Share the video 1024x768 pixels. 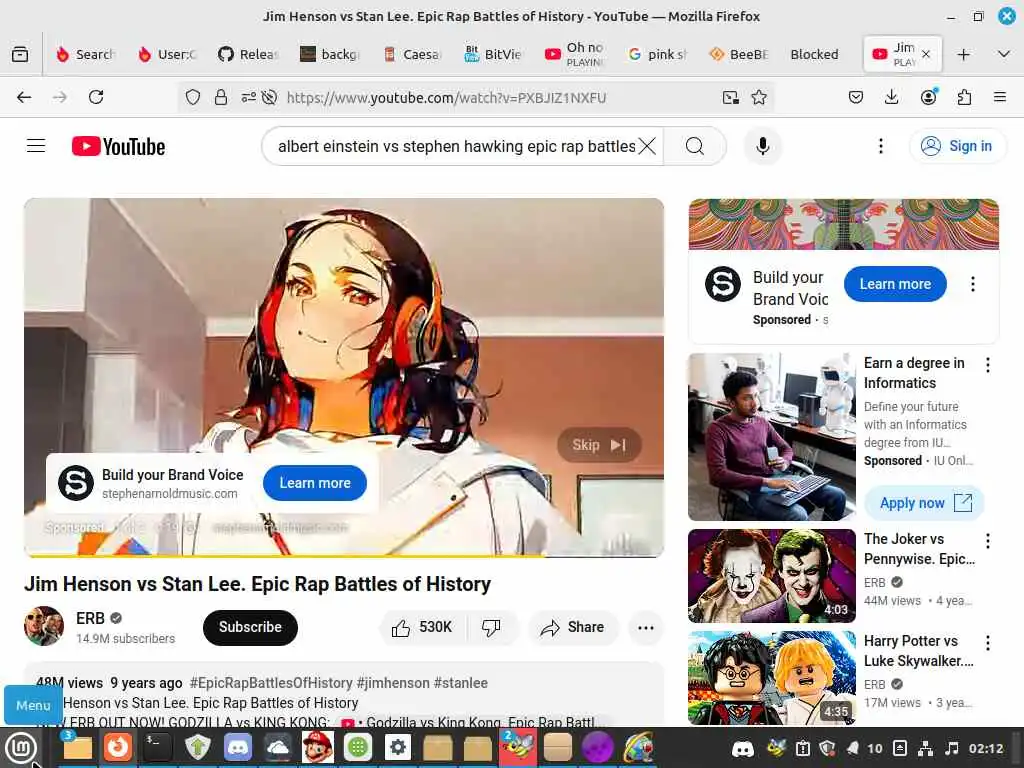573,628
